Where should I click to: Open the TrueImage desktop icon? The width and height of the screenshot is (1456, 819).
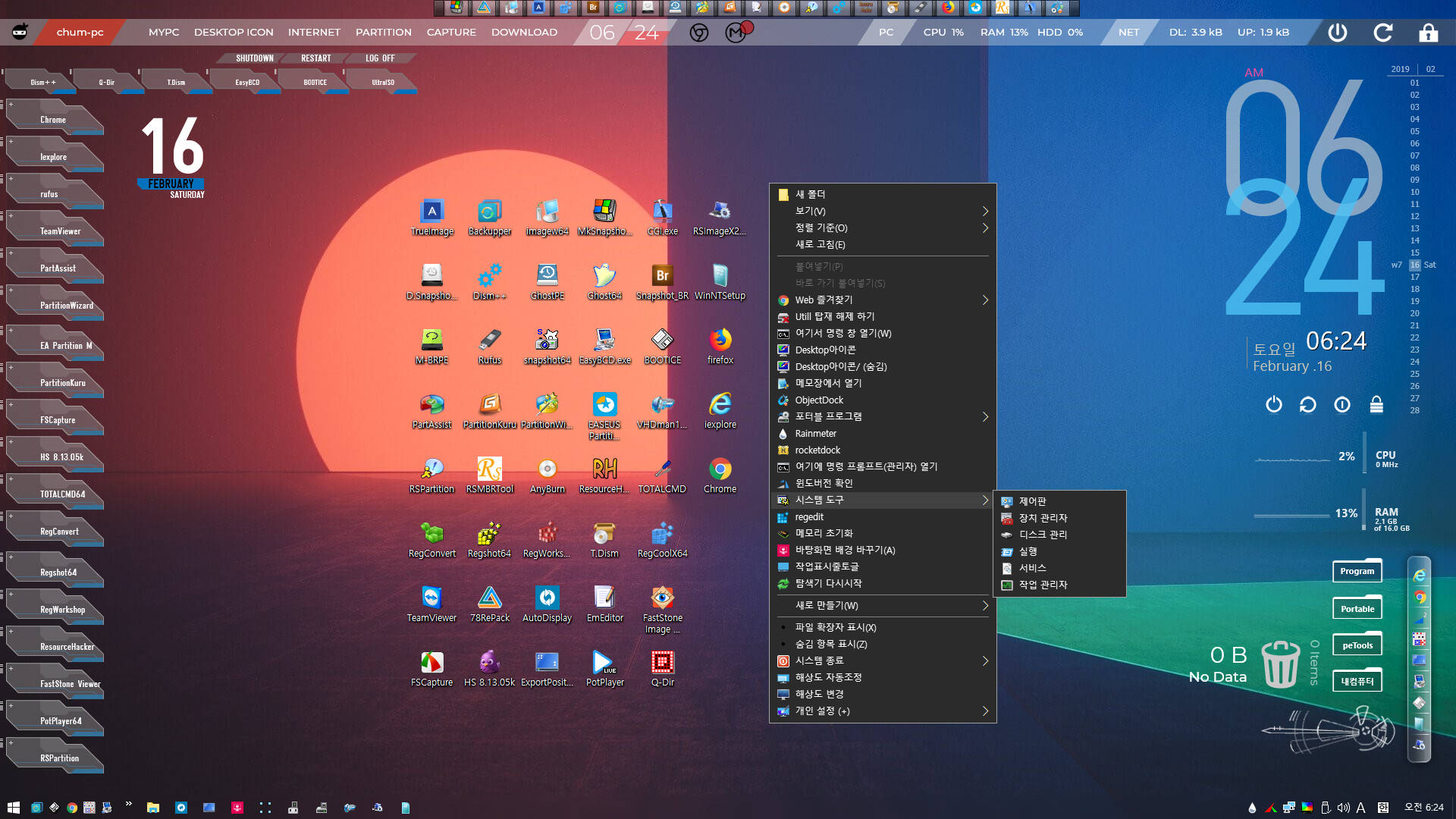(431, 218)
